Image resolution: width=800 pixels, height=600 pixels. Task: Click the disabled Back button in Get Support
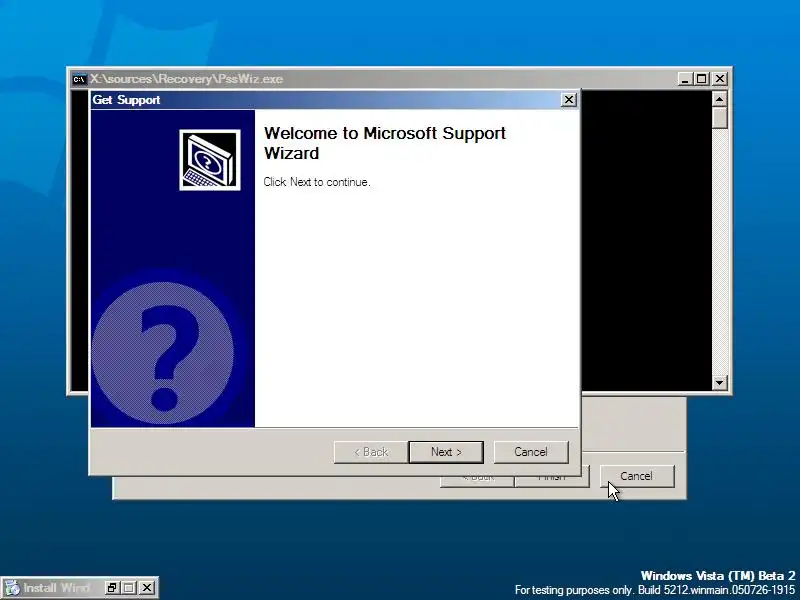371,452
